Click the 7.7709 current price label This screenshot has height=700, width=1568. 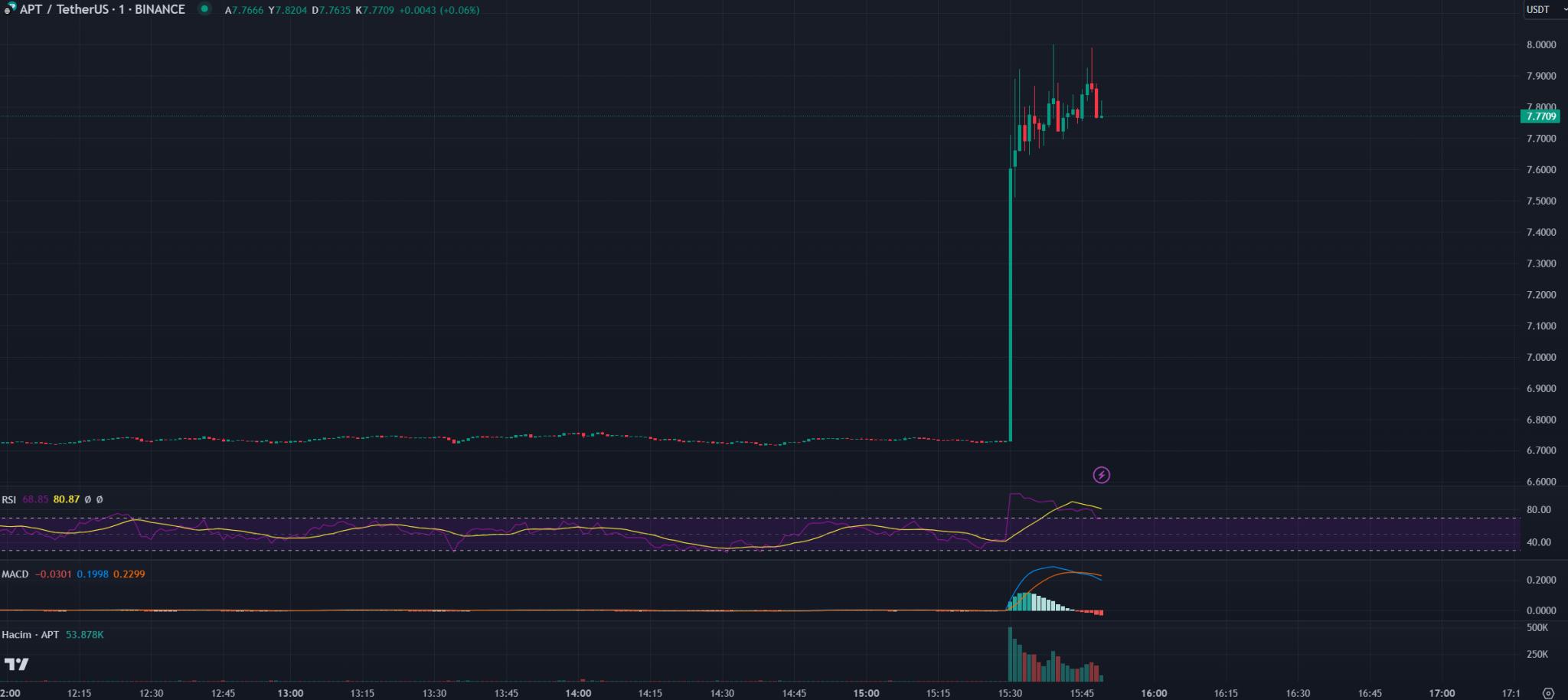[x=1540, y=116]
